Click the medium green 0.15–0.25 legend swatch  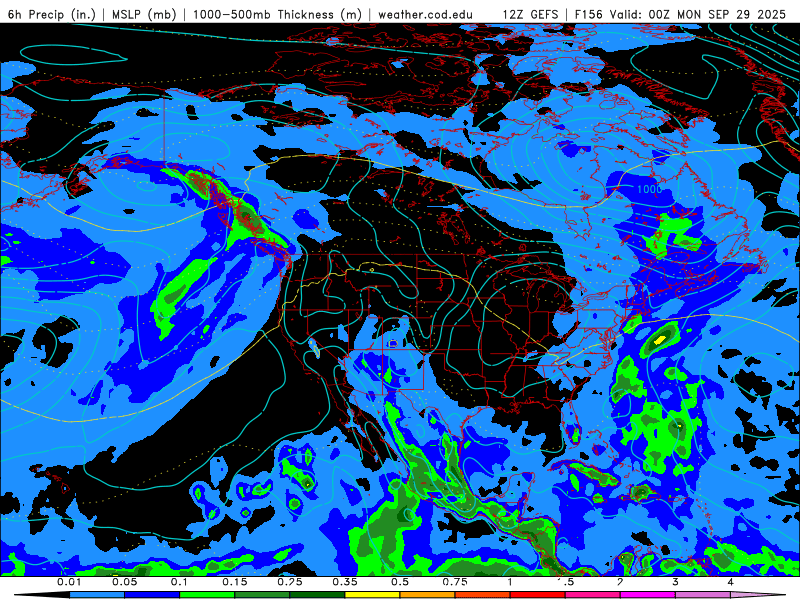pyautogui.click(x=262, y=595)
